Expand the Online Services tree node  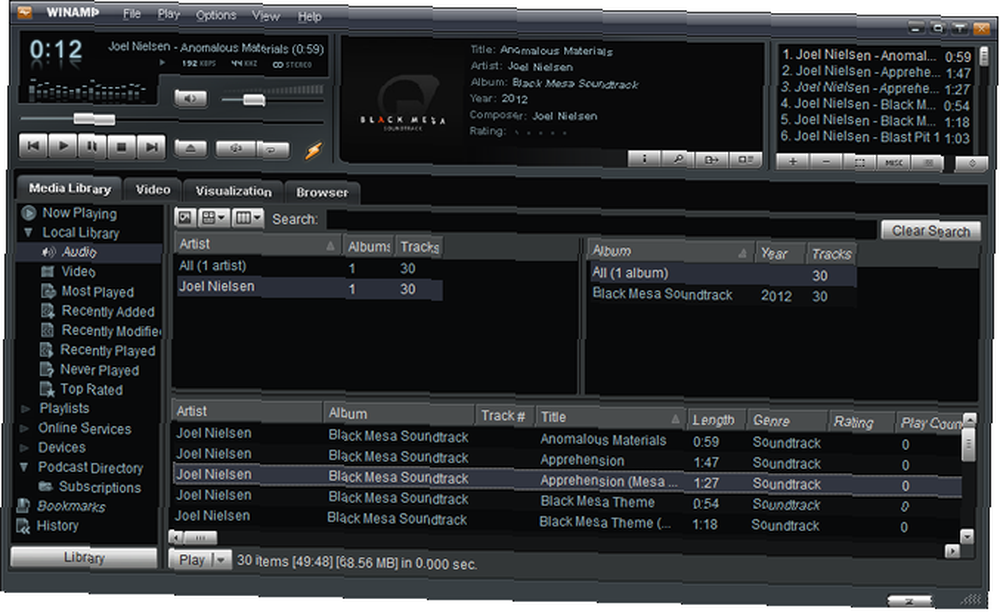[x=25, y=428]
